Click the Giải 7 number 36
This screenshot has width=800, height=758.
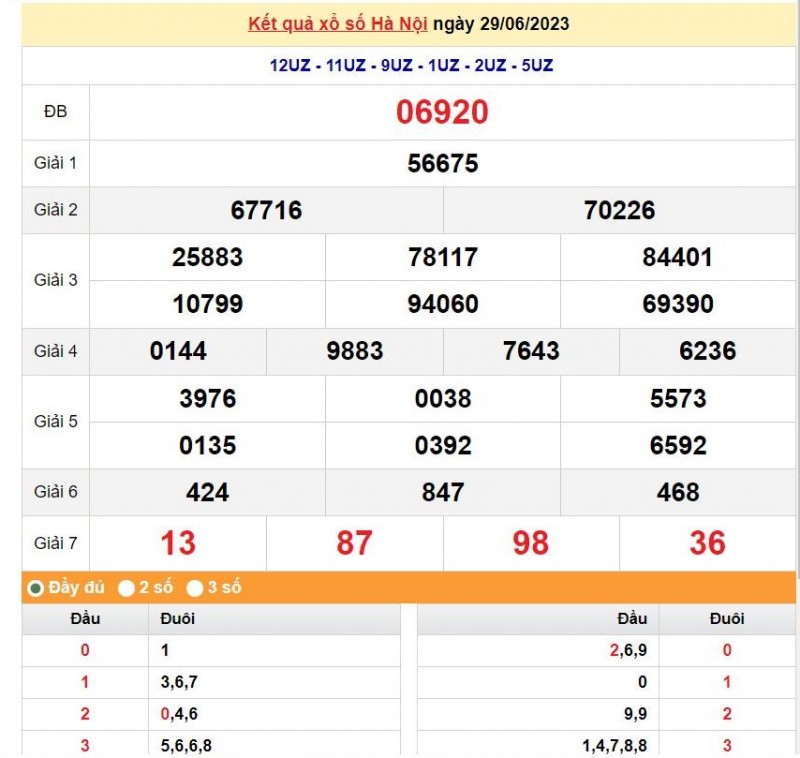point(707,543)
